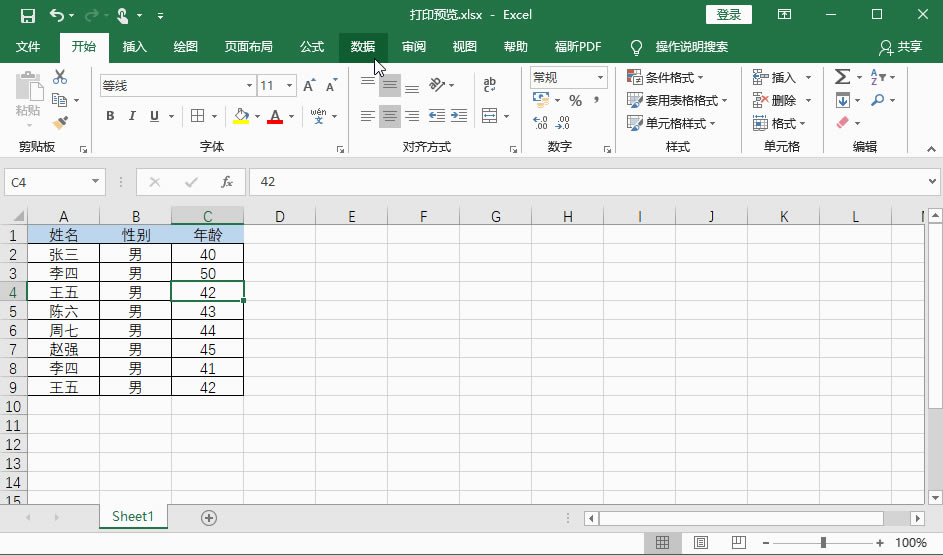
Task: Click the Undo arrow icon
Action: pos(57,15)
